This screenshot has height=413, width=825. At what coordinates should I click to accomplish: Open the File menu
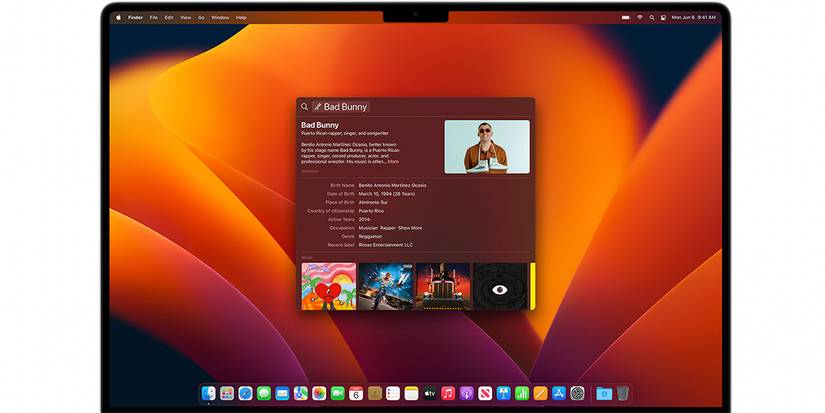pos(154,17)
